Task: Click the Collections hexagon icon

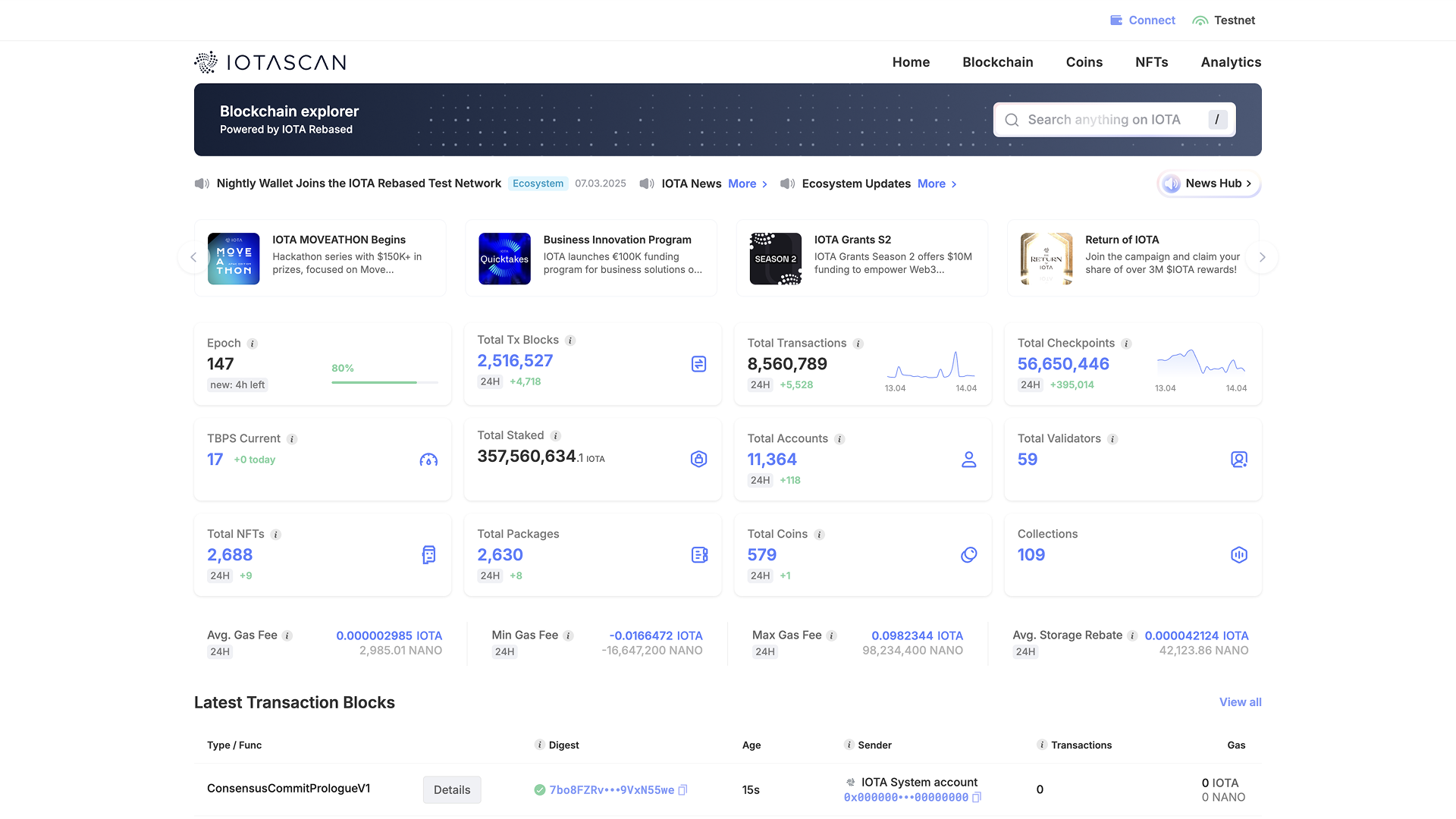Action: (1238, 555)
